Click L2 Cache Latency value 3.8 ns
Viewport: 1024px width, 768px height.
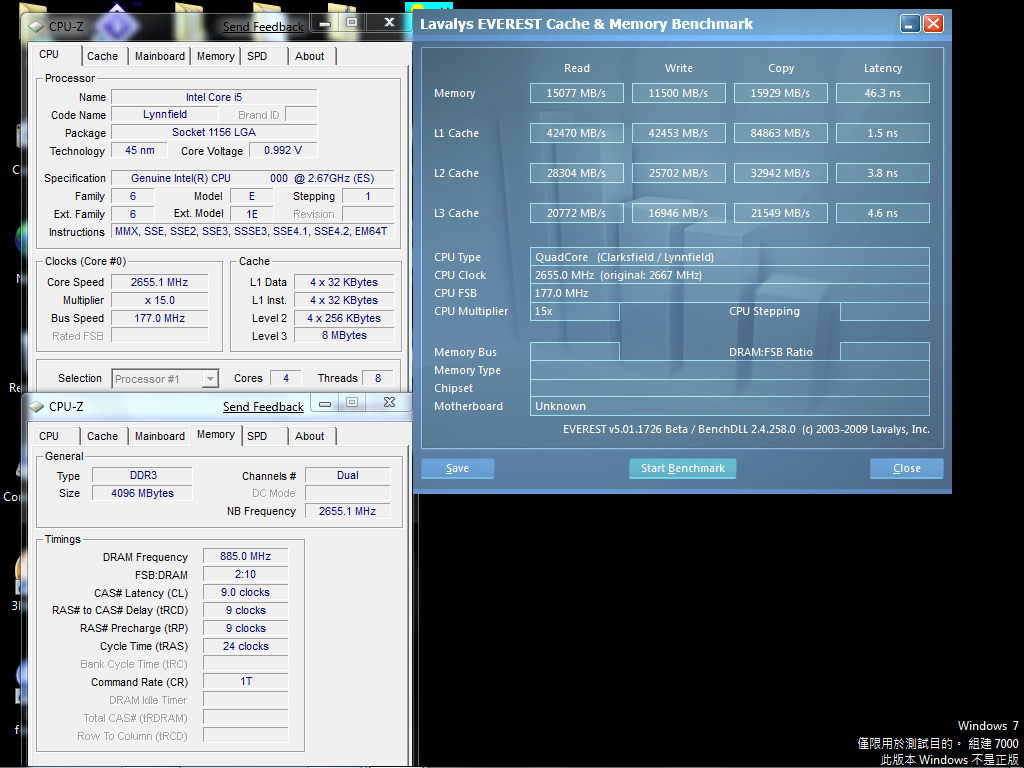click(x=882, y=173)
